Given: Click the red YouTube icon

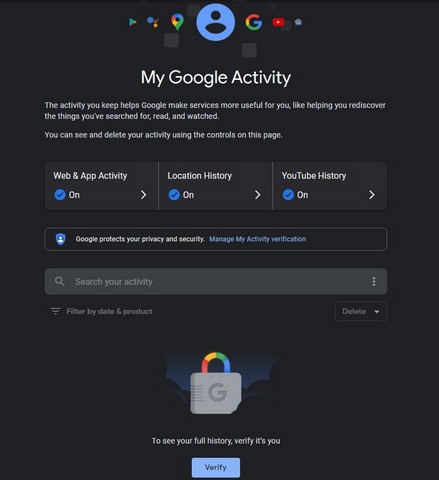Looking at the screenshot, I should click(278, 22).
